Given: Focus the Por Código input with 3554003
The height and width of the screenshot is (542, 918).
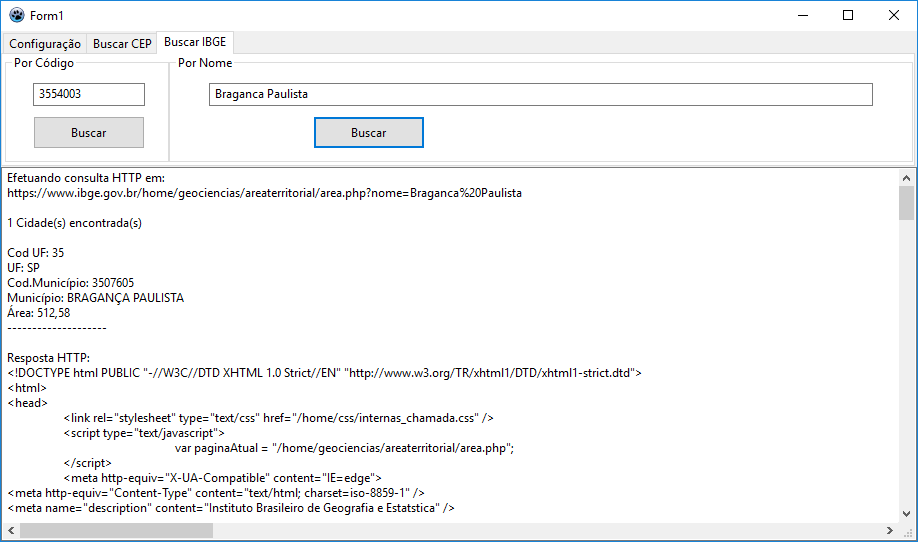Looking at the screenshot, I should point(89,94).
